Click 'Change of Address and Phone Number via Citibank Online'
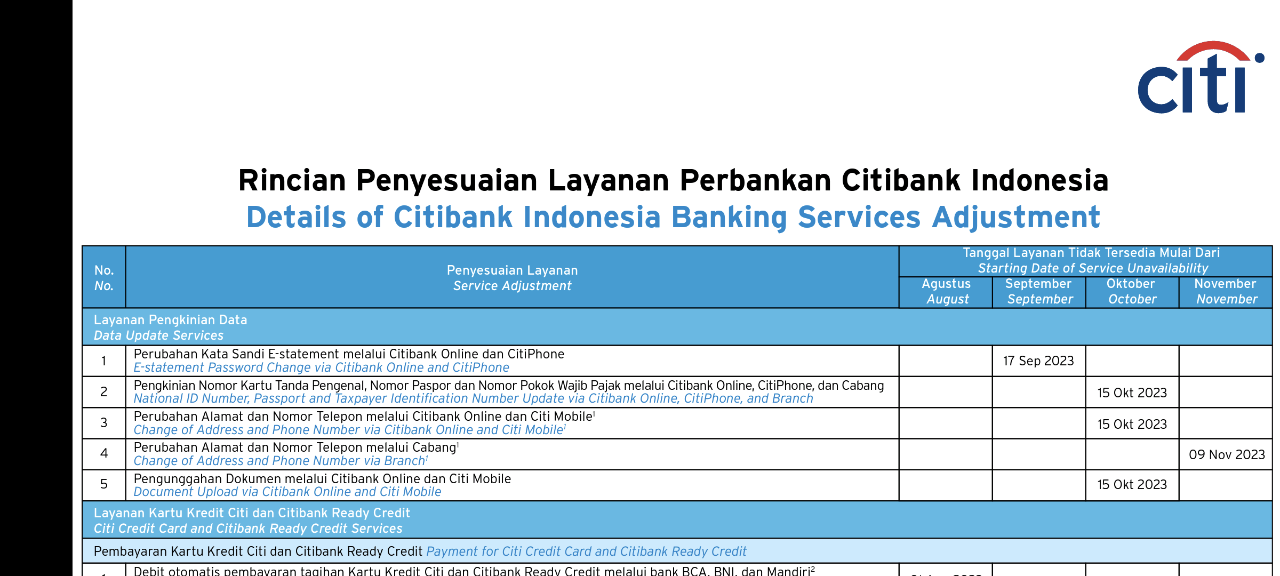Image resolution: width=1280 pixels, height=576 pixels. pos(349,430)
